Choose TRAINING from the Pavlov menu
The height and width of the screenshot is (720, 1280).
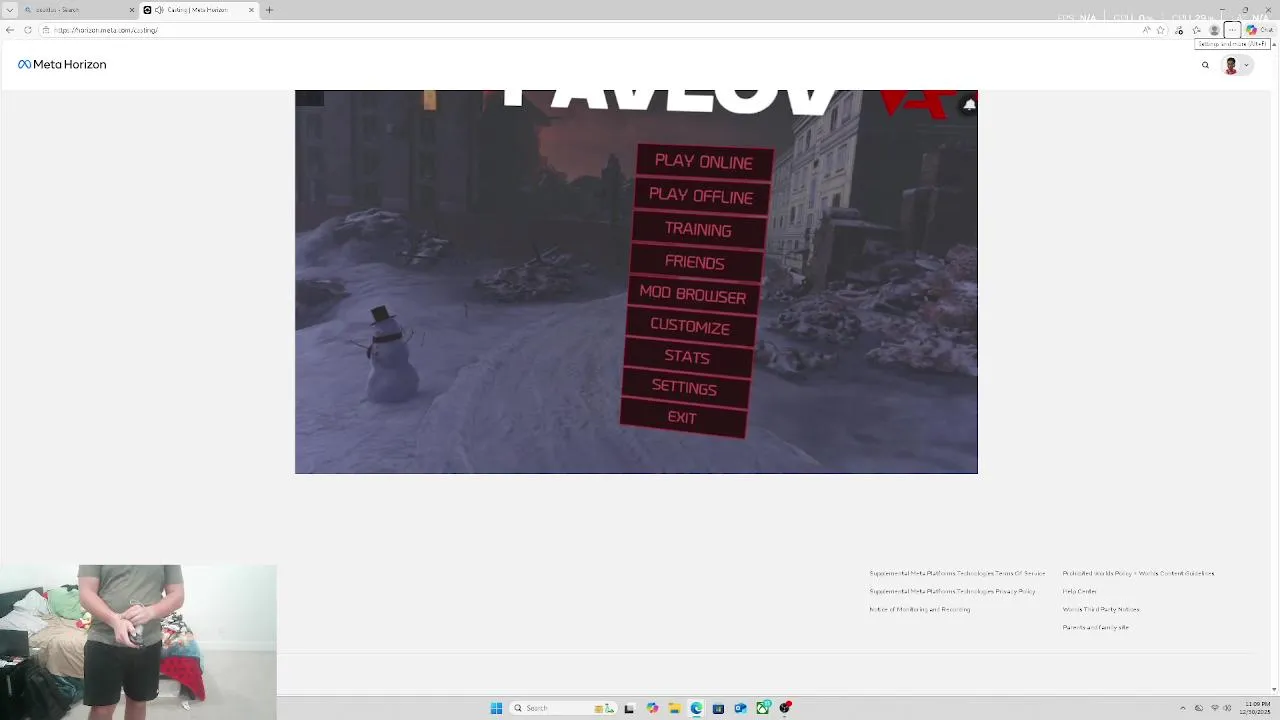pos(698,230)
